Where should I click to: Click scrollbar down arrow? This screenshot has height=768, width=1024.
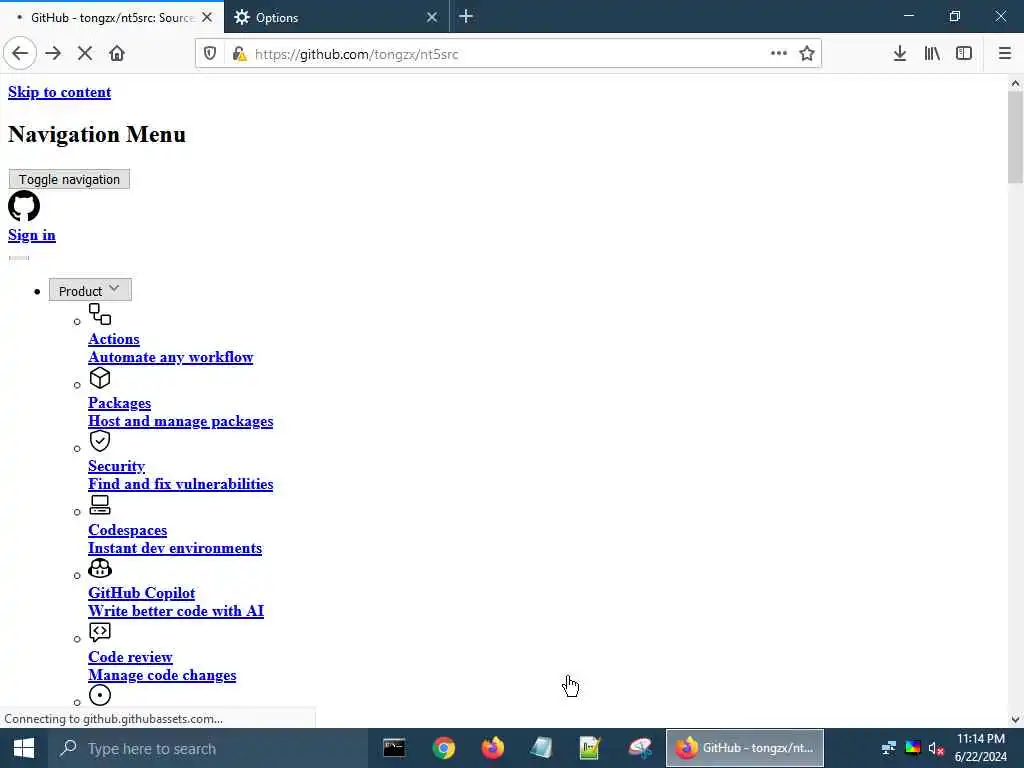[x=1015, y=720]
